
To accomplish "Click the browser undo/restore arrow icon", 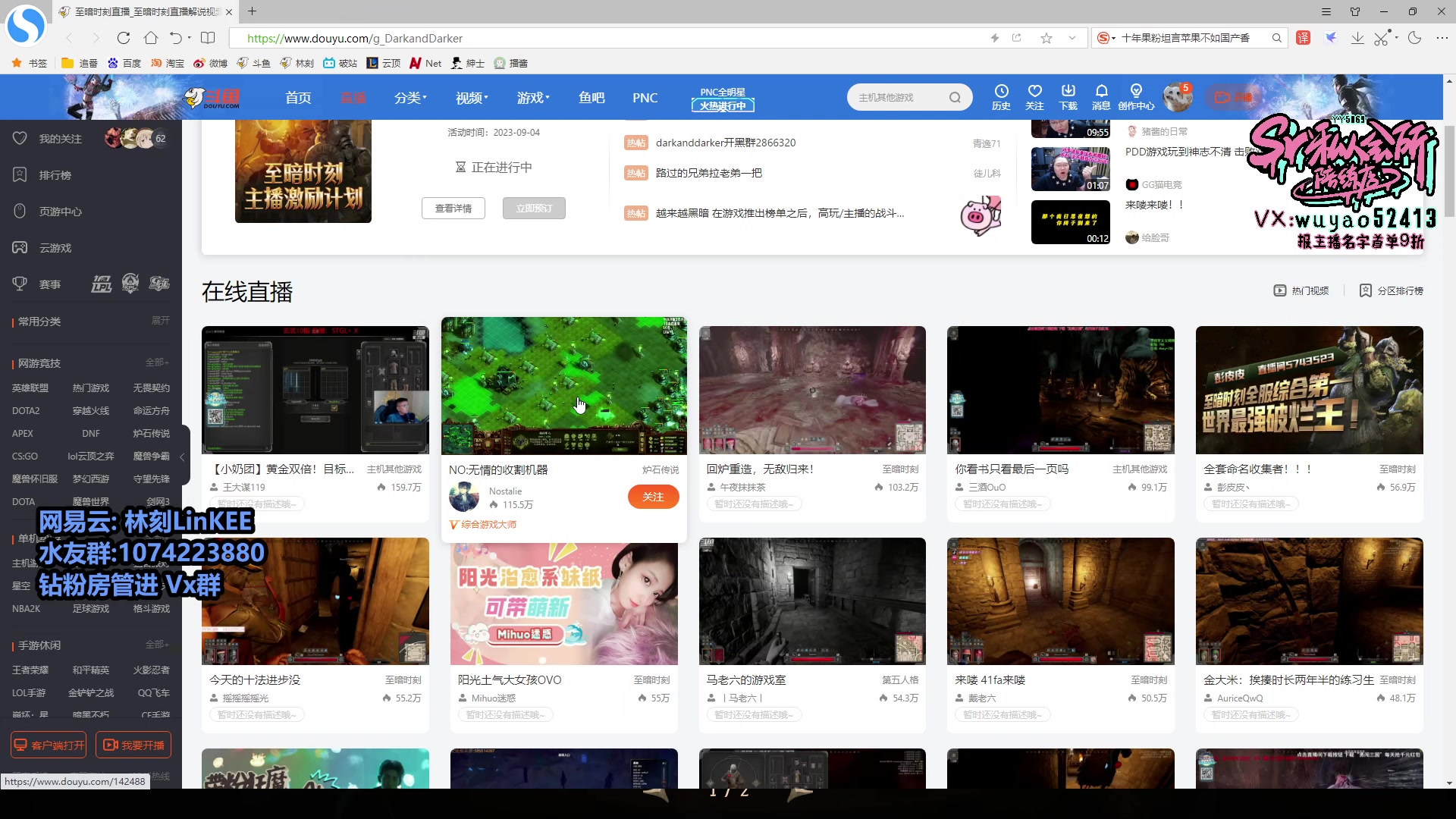I will pyautogui.click(x=176, y=38).
